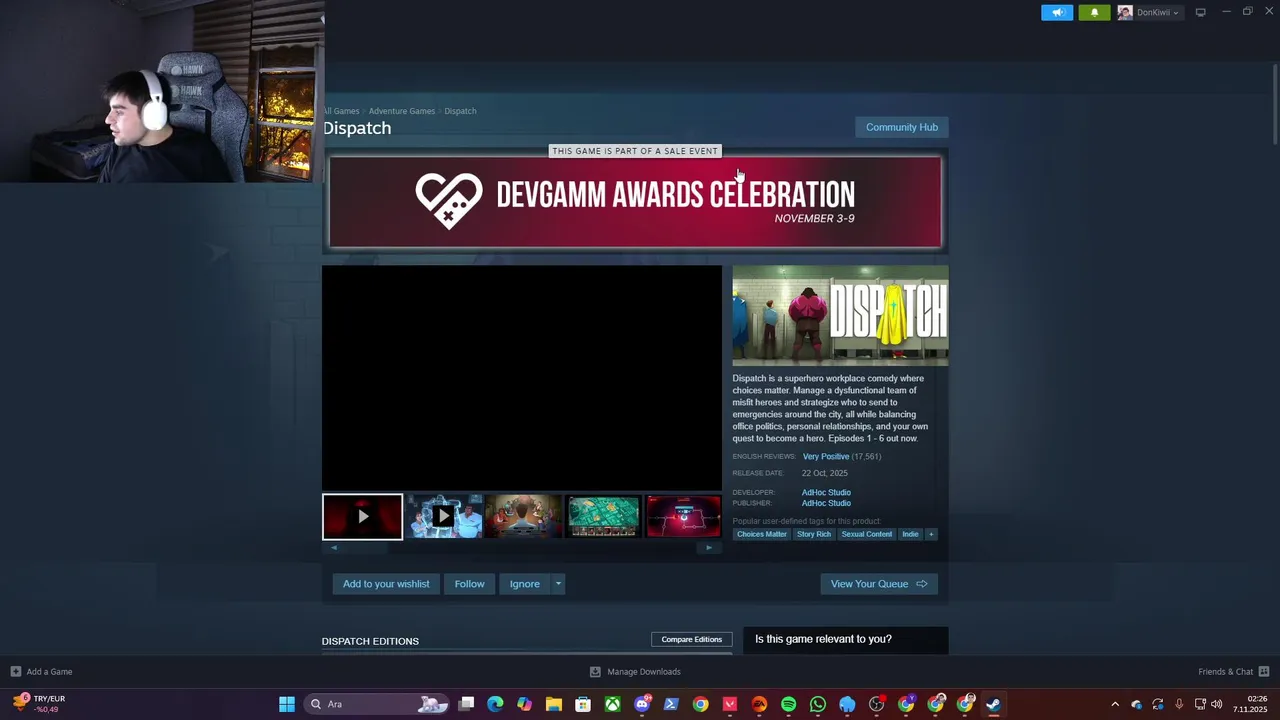The height and width of the screenshot is (720, 1280).
Task: Click the plus button to add tags
Action: click(x=931, y=534)
